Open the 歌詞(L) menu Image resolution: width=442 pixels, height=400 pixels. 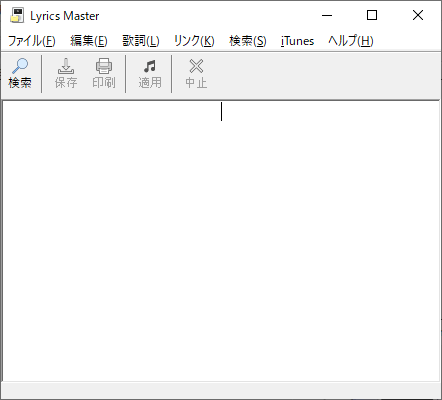[x=141, y=41]
